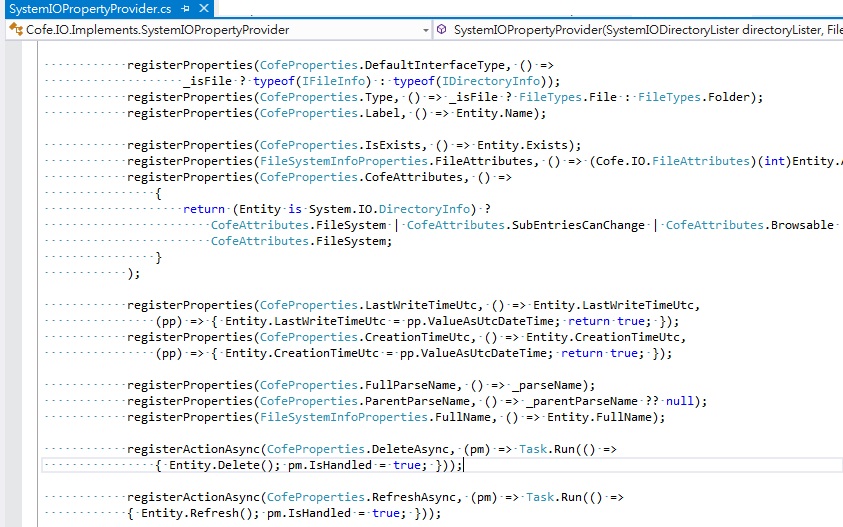This screenshot has height=527, width=843.
Task: Open the Cofe.IO.Implements.SystemIOPropertyProvider class dropdown
Action: pos(219,30)
